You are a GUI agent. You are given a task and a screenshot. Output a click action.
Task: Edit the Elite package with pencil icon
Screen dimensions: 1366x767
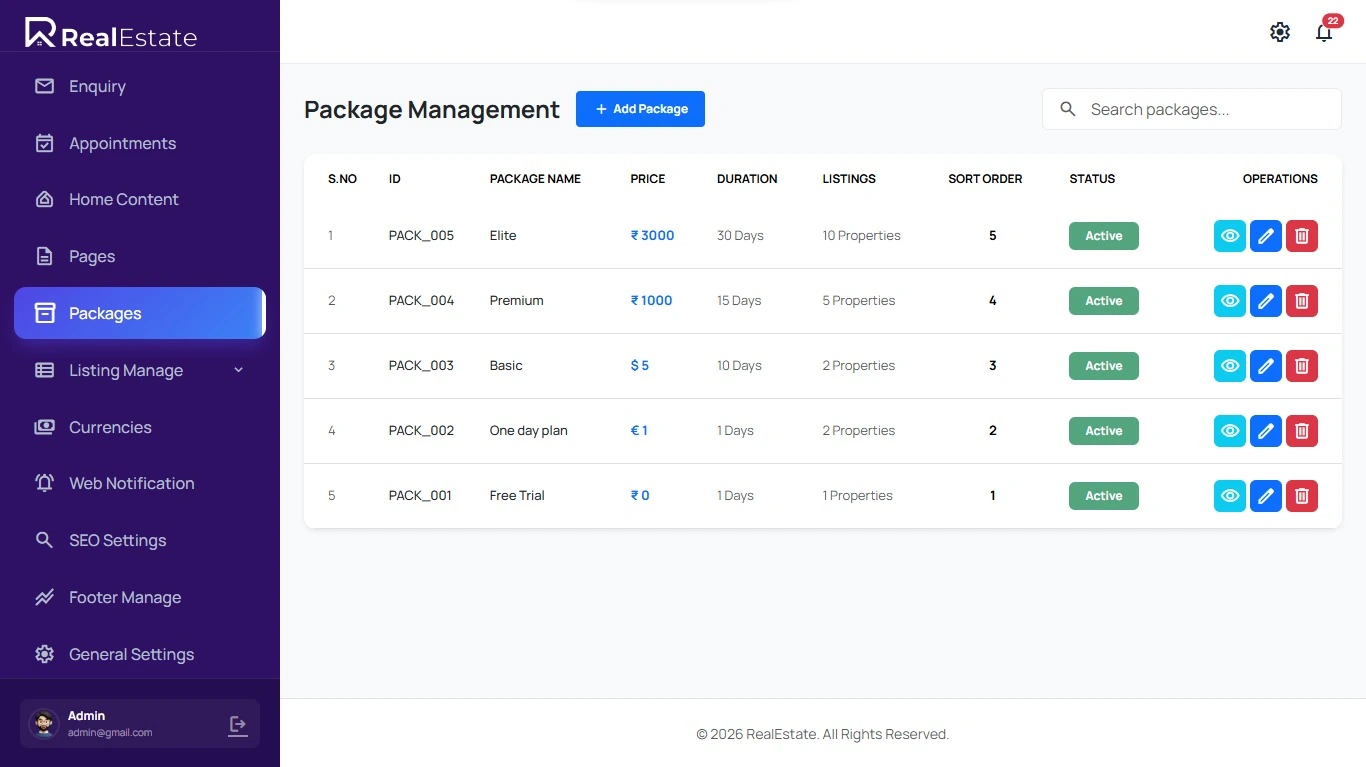coord(1266,236)
